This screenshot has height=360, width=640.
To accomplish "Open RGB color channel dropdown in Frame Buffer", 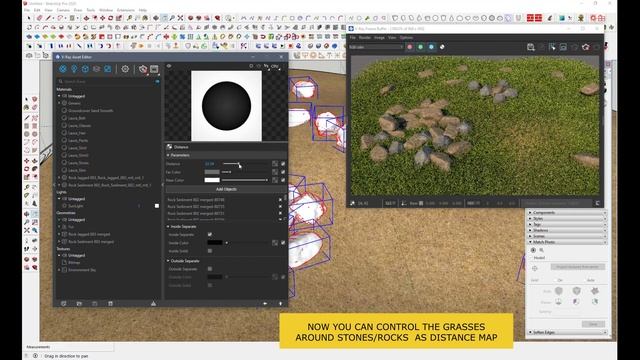I will point(376,47).
